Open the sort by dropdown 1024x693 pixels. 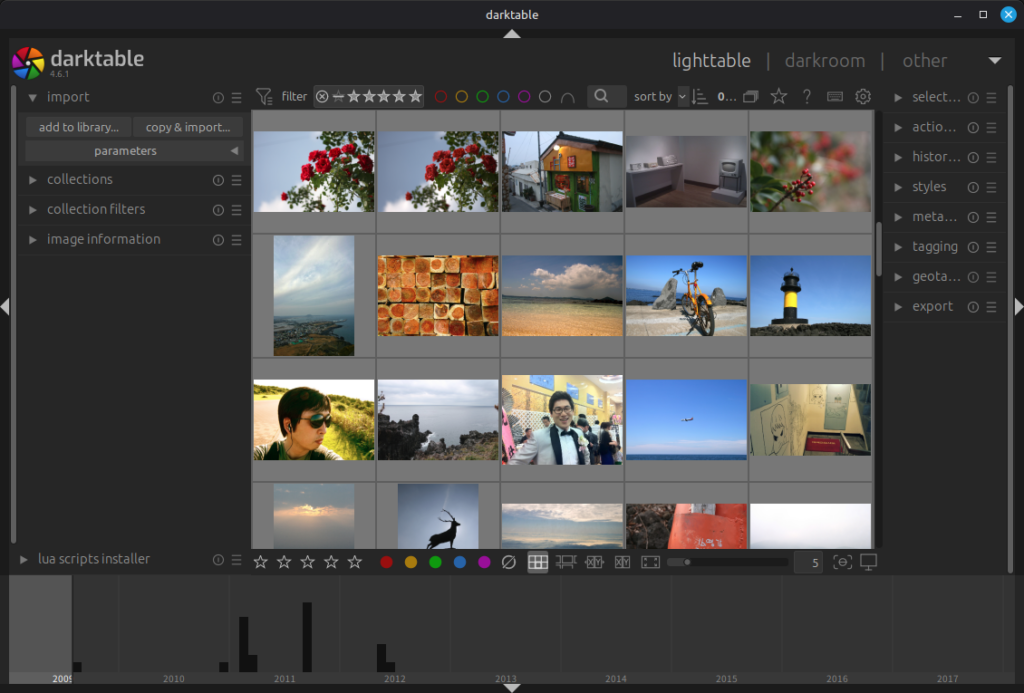pos(683,97)
